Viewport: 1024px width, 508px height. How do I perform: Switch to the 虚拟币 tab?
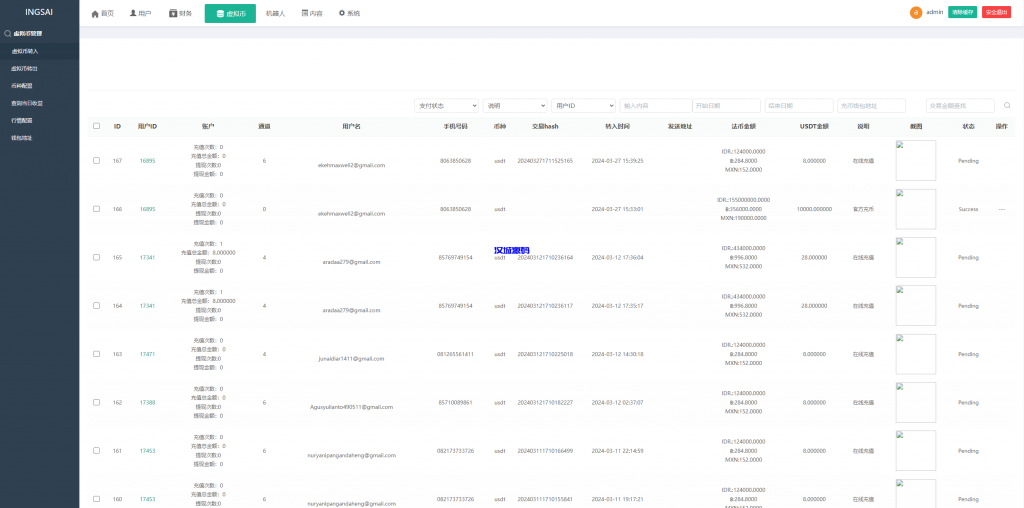230,14
